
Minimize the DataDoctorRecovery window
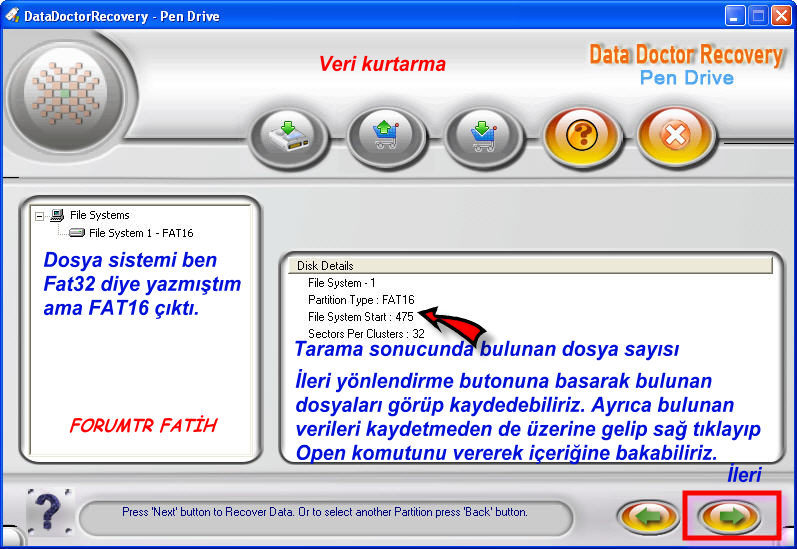pos(734,16)
